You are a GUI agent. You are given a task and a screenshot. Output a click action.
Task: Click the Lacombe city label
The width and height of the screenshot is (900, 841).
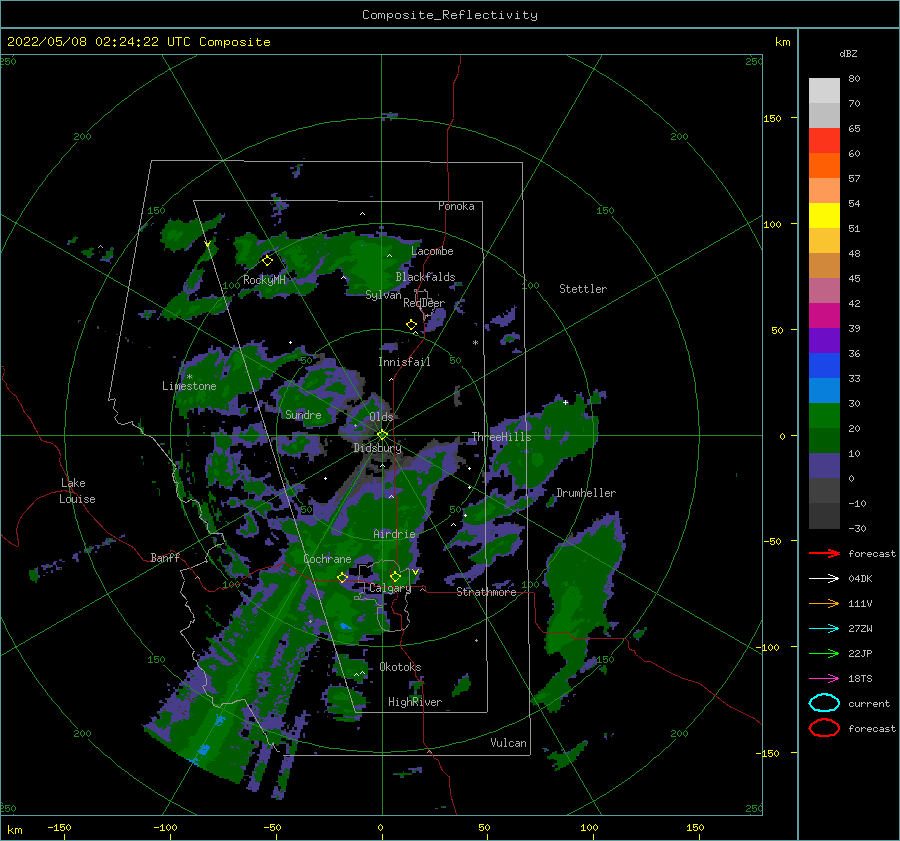(x=432, y=251)
